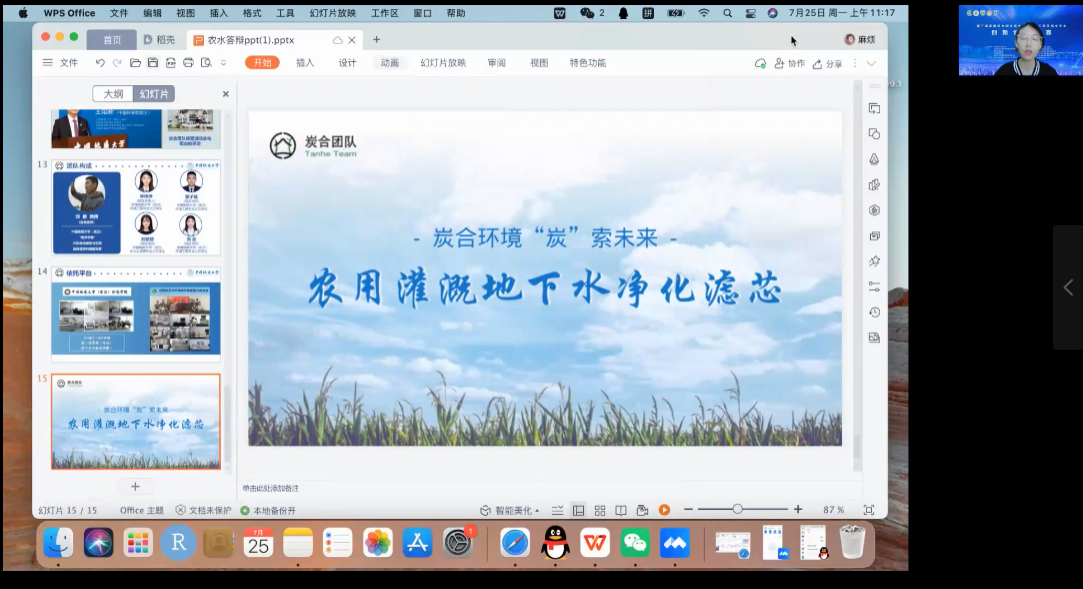This screenshot has height=589, width=1083.
Task: Switch to grid/slide sorter view icon in status bar
Action: [599, 509]
